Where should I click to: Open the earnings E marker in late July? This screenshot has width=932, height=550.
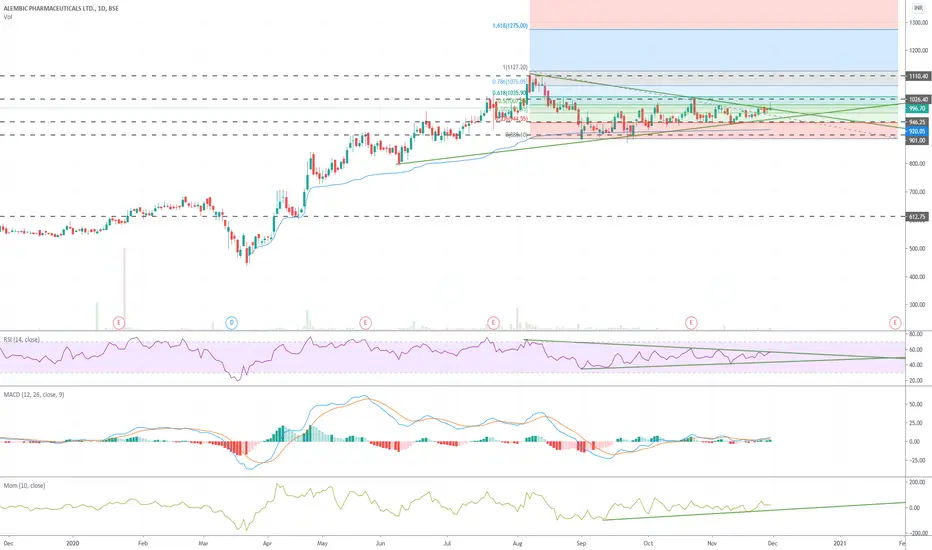(x=493, y=323)
